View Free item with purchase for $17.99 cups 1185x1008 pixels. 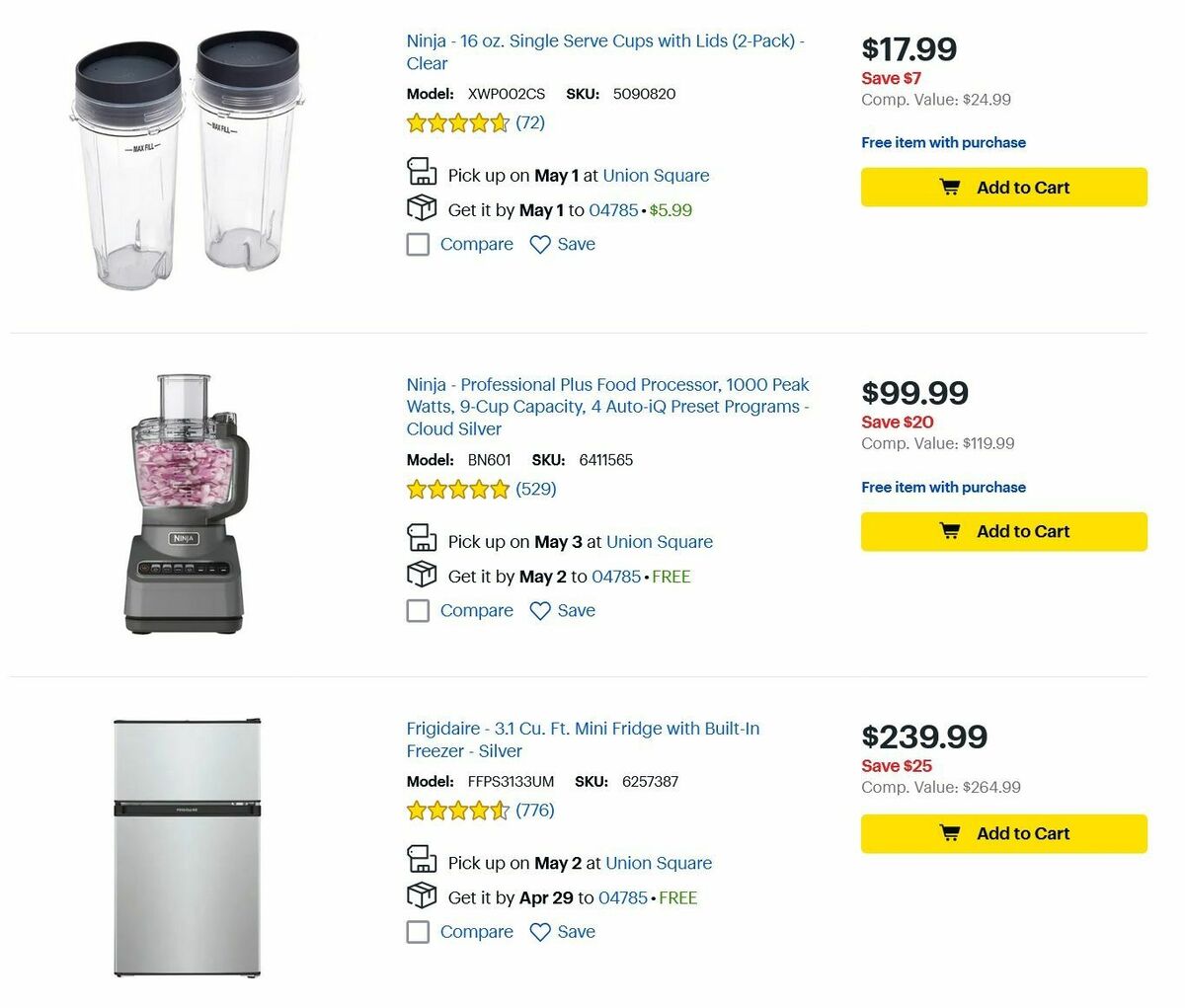(x=943, y=142)
